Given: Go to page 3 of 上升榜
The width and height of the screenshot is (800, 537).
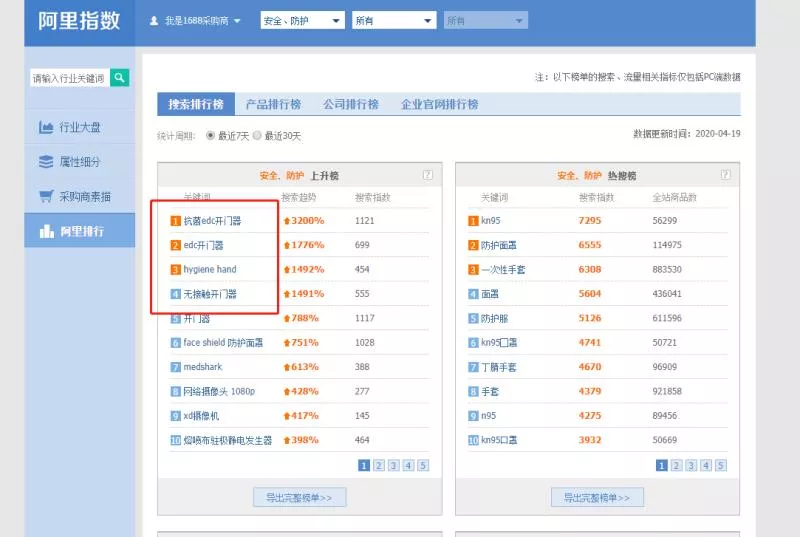Looking at the screenshot, I should click(393, 465).
